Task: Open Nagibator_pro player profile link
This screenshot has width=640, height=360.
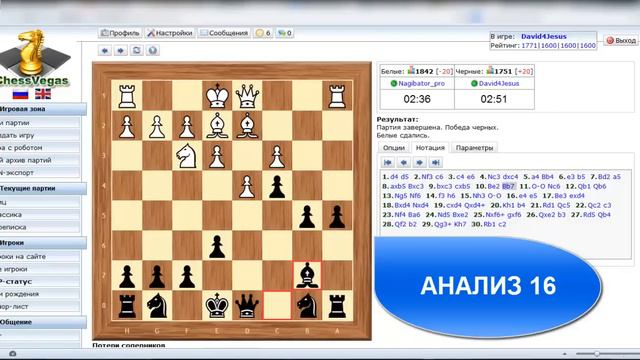Action: [421, 83]
